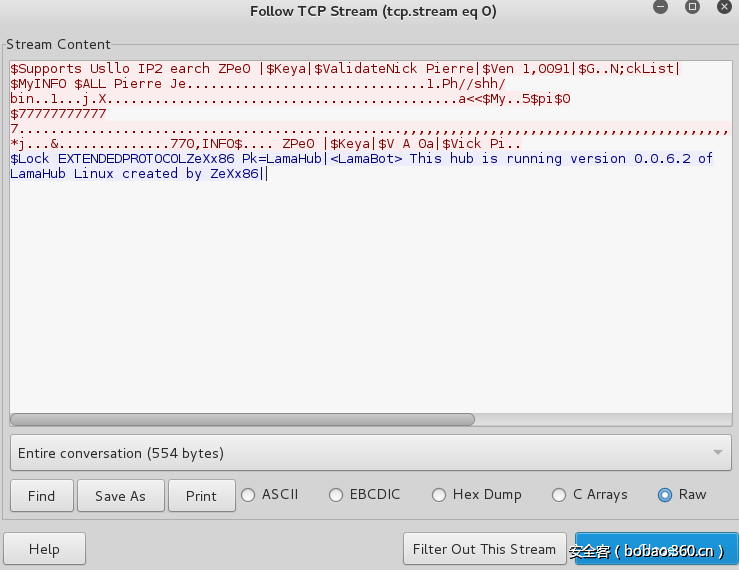Screen dimensions: 739x570
Task: Click Filter Out This Stream
Action: pyautogui.click(x=484, y=549)
